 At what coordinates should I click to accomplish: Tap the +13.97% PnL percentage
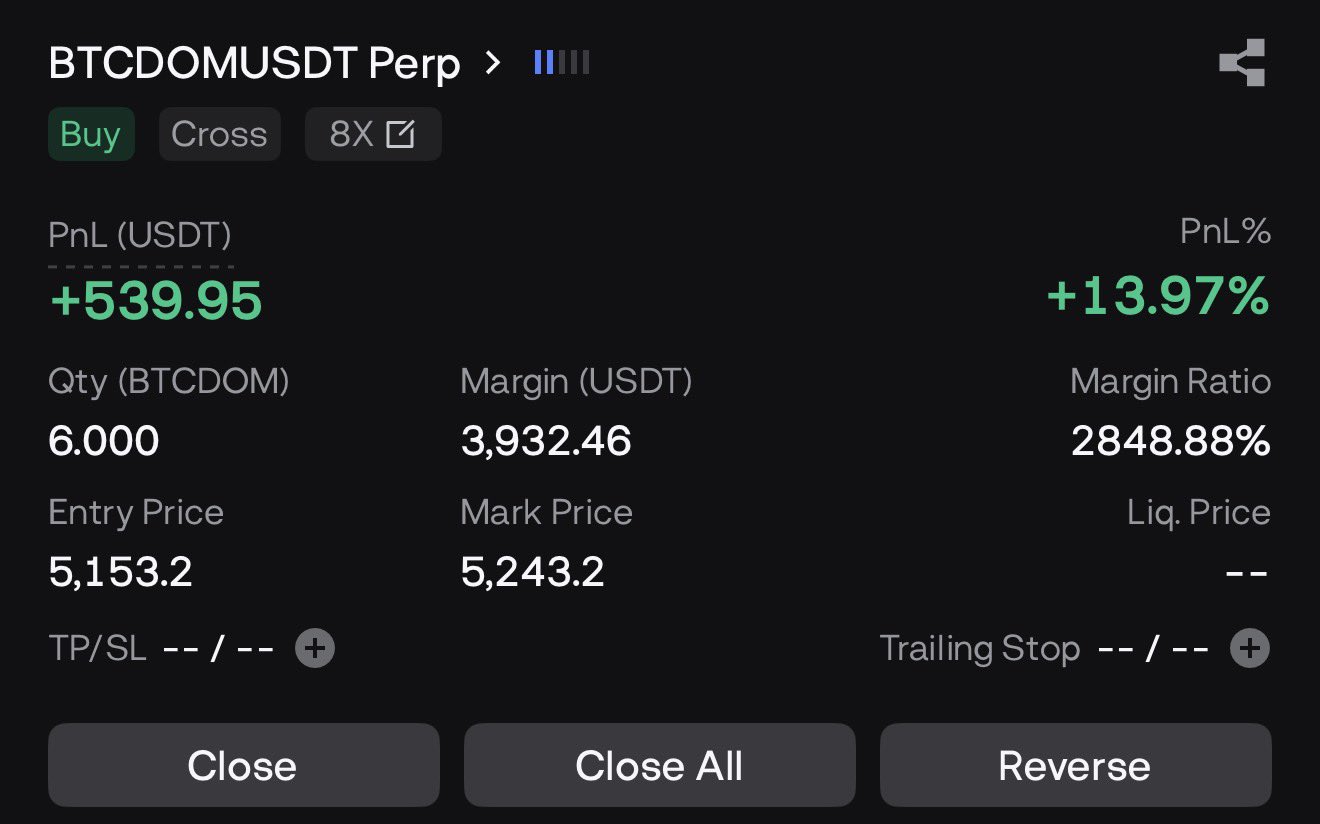pyautogui.click(x=1158, y=297)
